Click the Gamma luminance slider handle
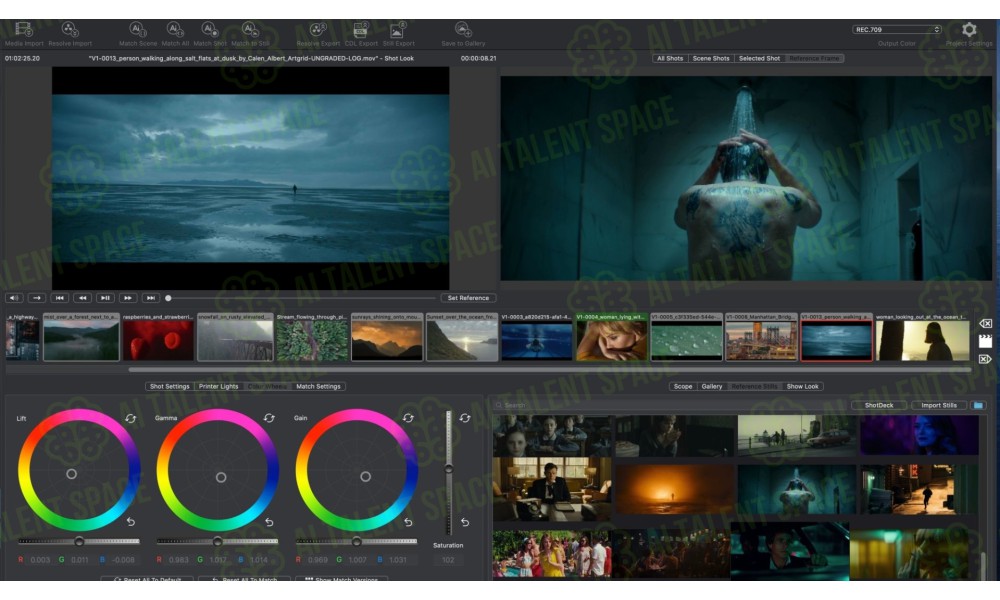Image resolution: width=1000 pixels, height=600 pixels. coord(217,541)
